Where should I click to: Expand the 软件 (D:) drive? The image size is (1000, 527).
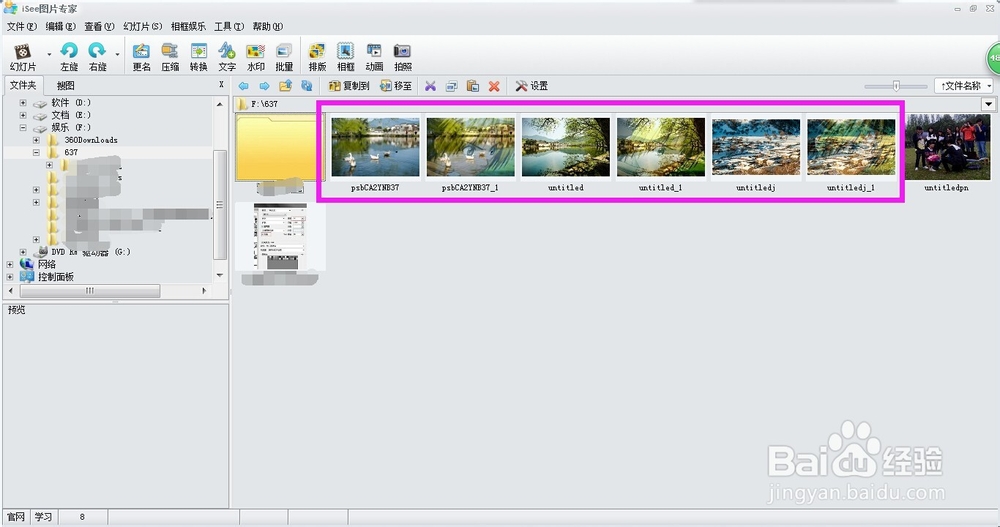23,103
